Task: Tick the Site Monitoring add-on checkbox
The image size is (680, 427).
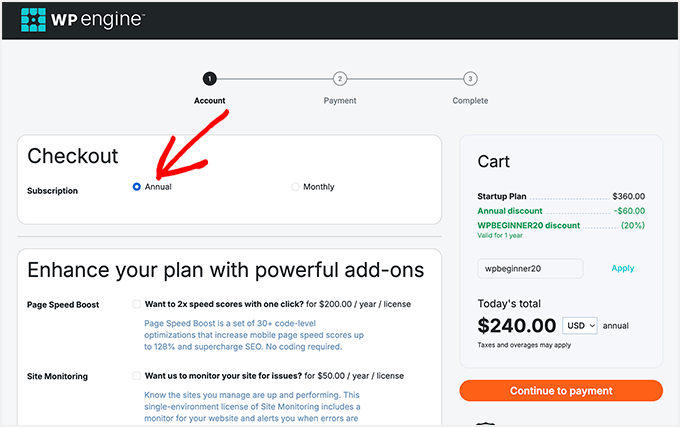Action: pos(136,376)
